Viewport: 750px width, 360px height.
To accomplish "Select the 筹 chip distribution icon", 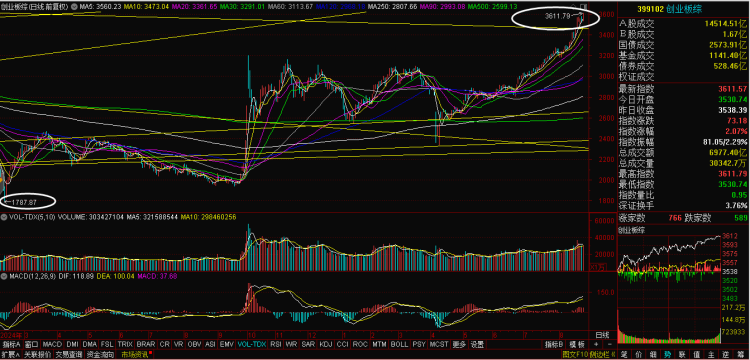I will 741,355.
